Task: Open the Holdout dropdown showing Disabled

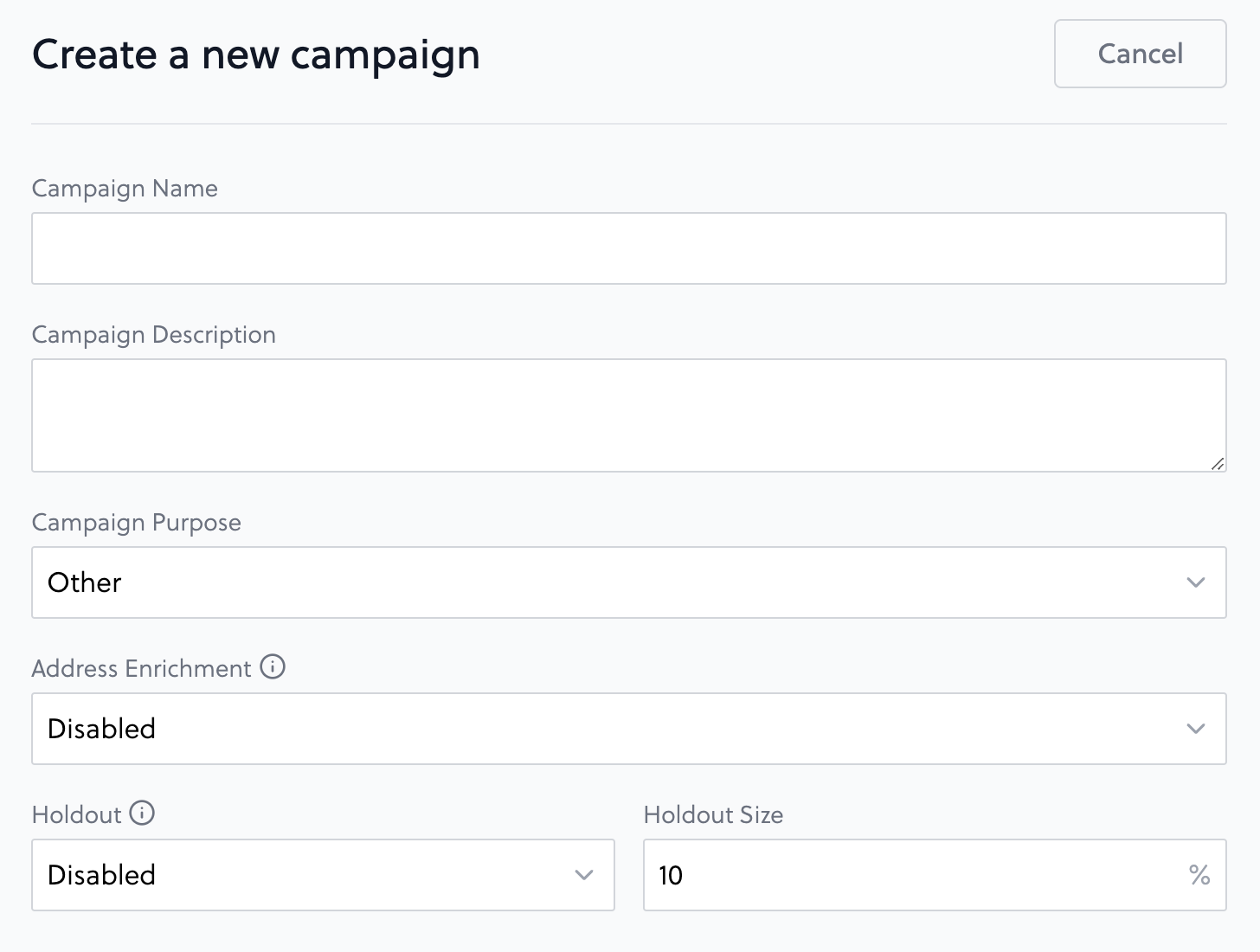Action: tap(323, 875)
